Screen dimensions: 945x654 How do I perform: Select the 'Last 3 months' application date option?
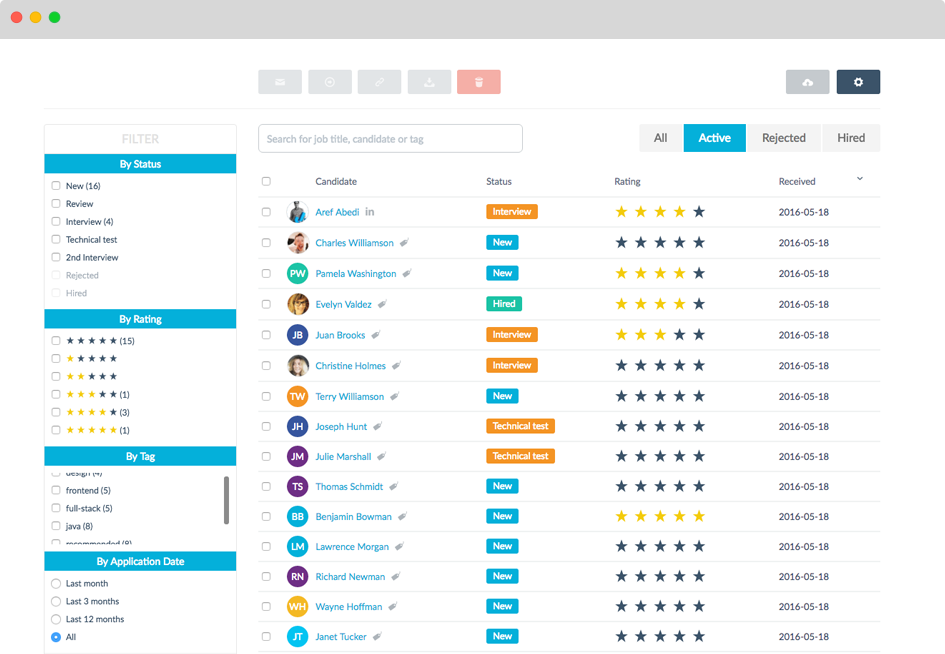(57, 601)
